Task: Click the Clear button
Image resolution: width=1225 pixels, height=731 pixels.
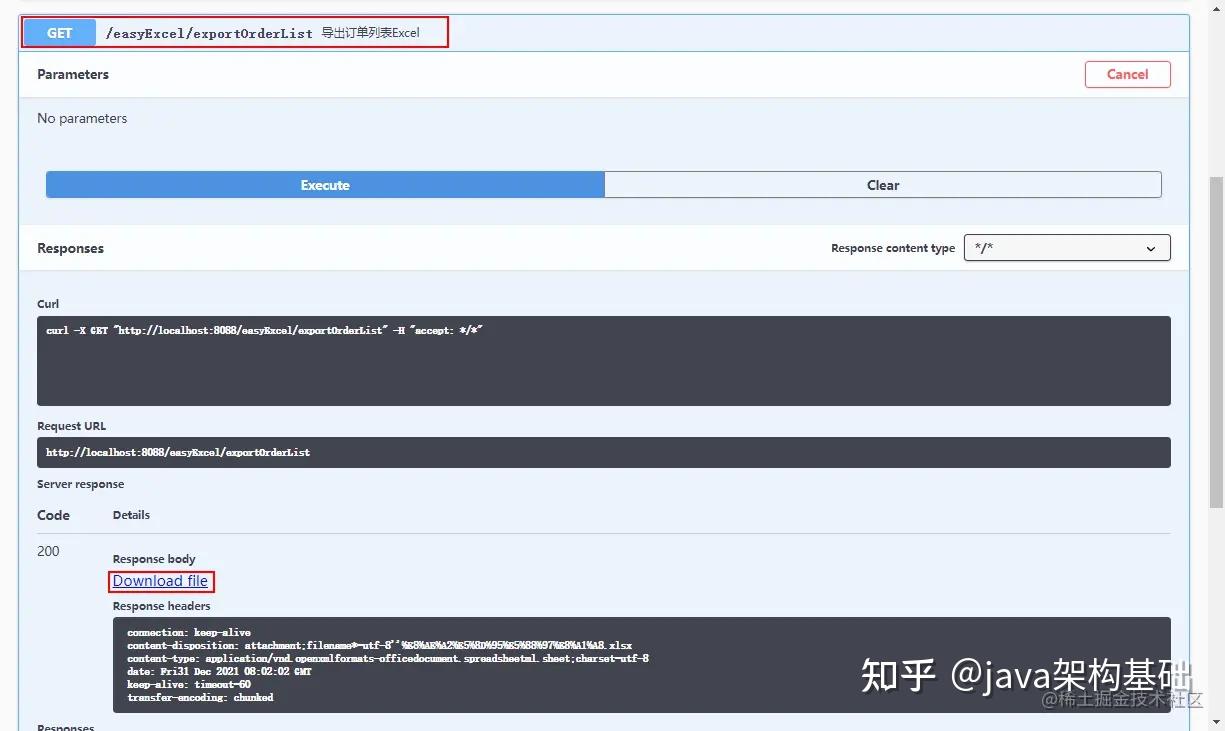Action: coord(882,184)
